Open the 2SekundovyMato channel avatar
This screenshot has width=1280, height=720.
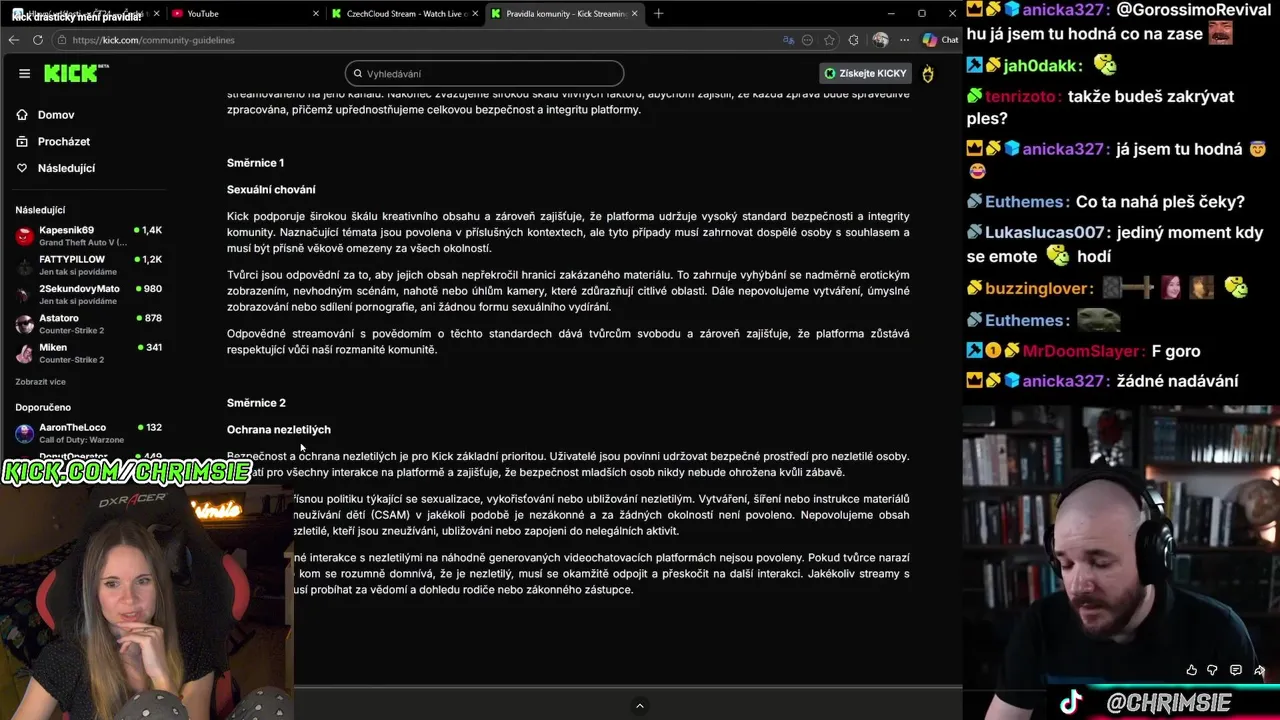25,295
